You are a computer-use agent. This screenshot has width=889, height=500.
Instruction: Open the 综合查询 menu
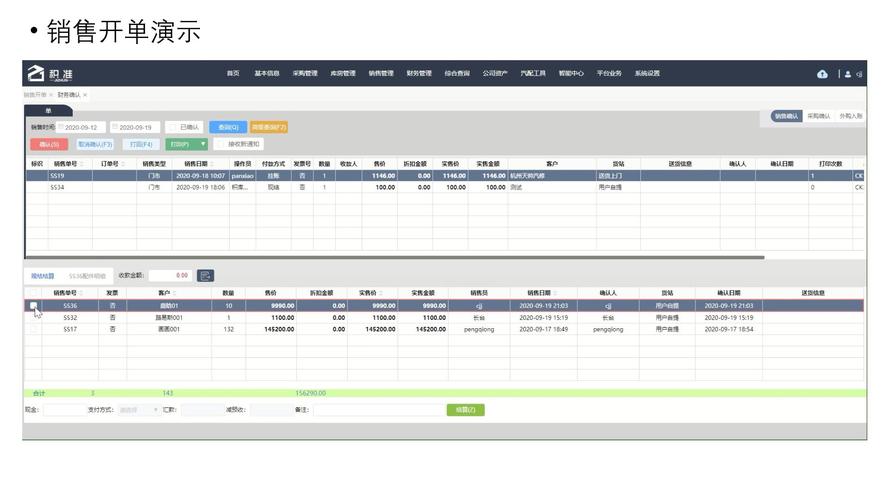tap(457, 73)
